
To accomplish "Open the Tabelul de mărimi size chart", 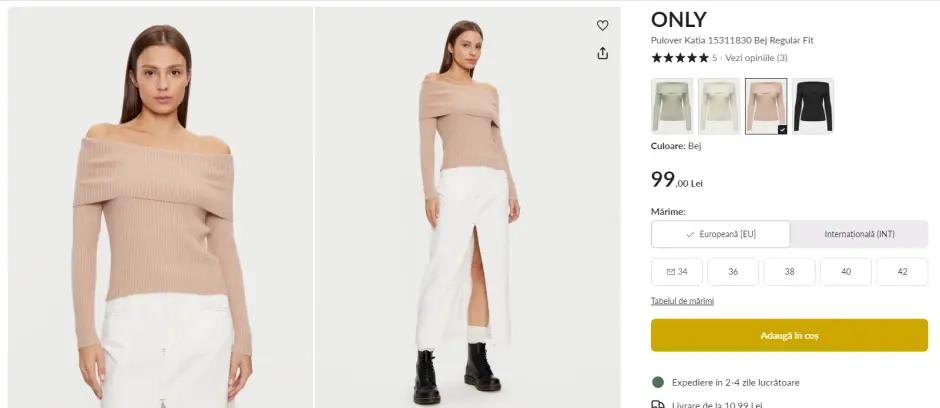I will click(682, 301).
